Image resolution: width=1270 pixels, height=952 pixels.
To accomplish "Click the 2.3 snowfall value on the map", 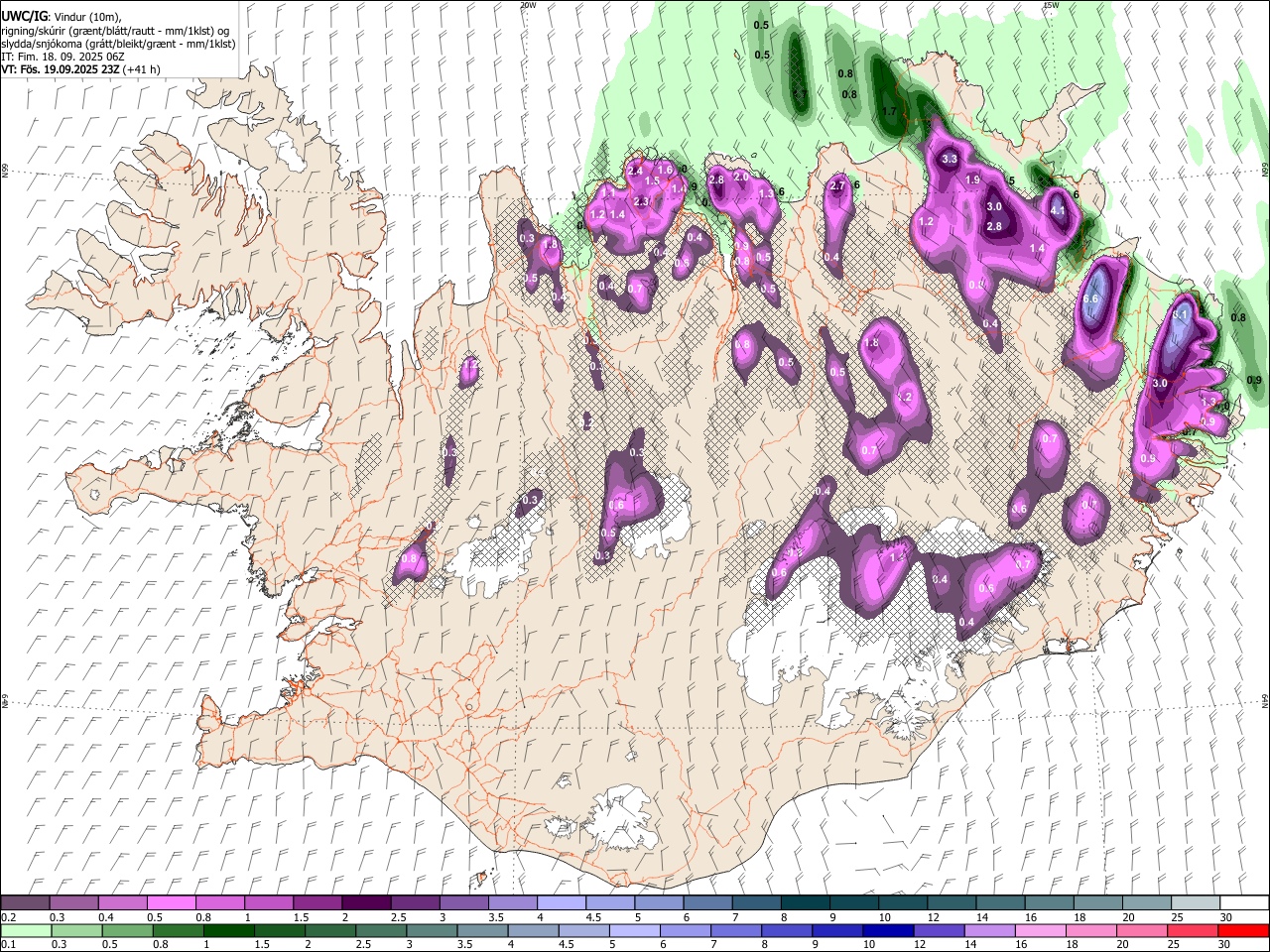I will coord(641,201).
